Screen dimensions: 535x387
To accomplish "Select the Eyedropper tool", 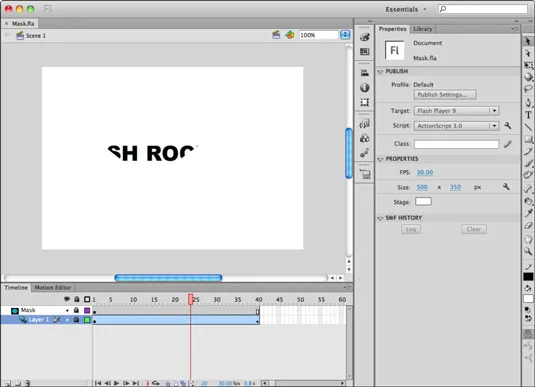I will pos(528,213).
